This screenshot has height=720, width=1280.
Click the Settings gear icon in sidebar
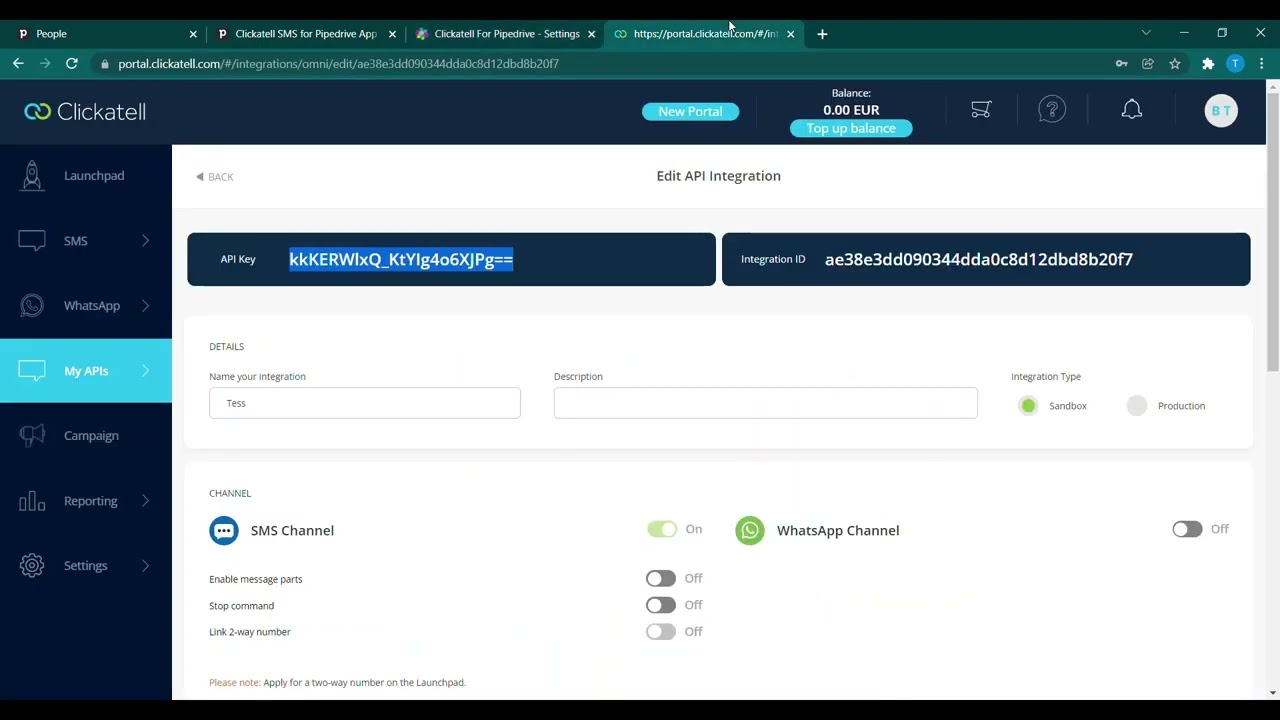tap(32, 566)
